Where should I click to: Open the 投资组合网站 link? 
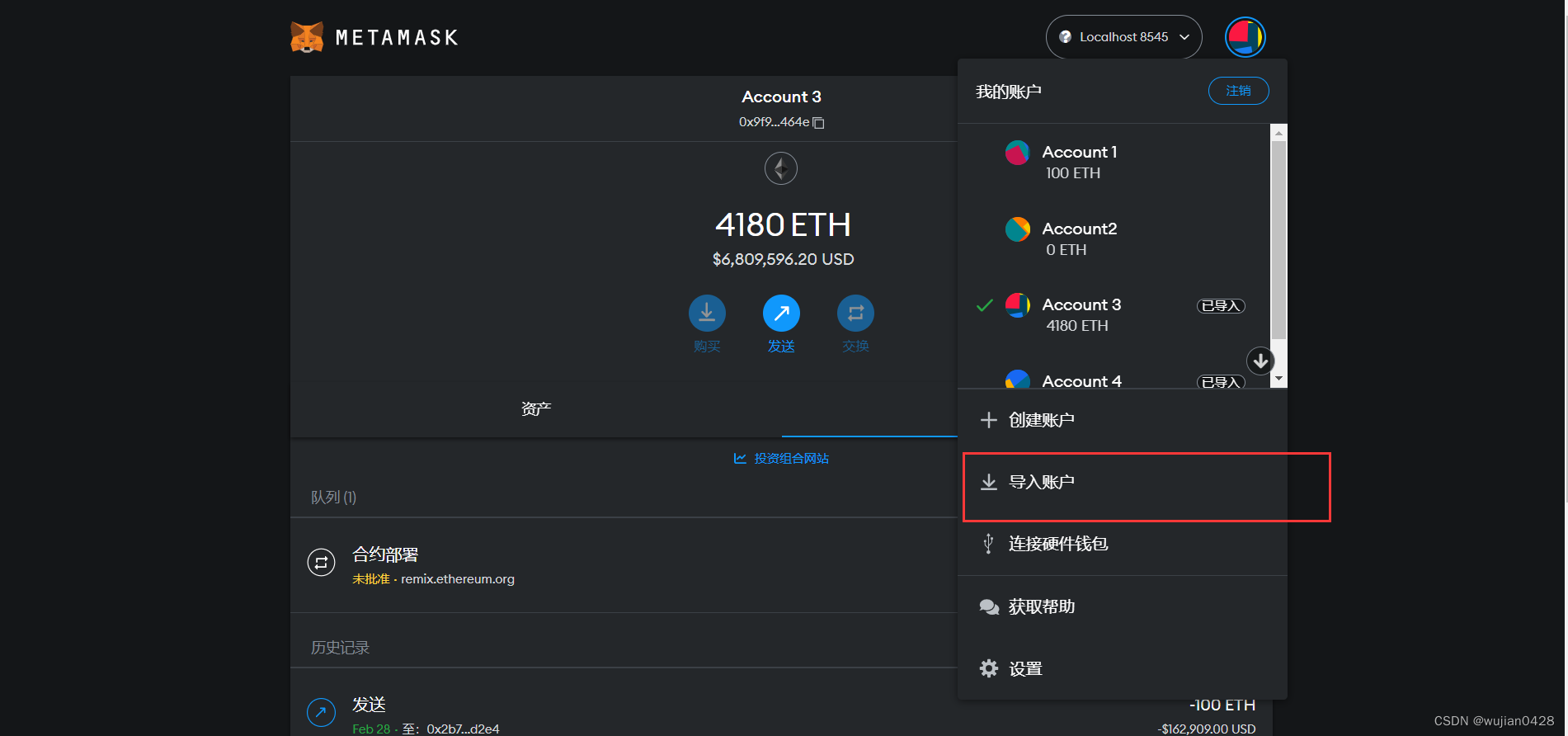(x=781, y=458)
